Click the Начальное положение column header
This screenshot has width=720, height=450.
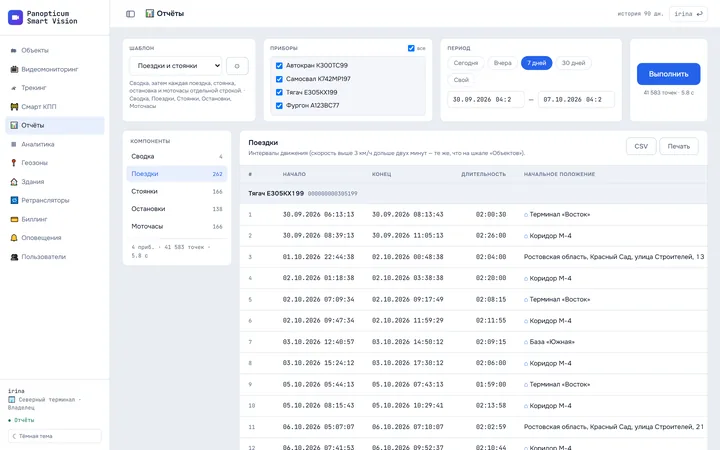(x=559, y=174)
